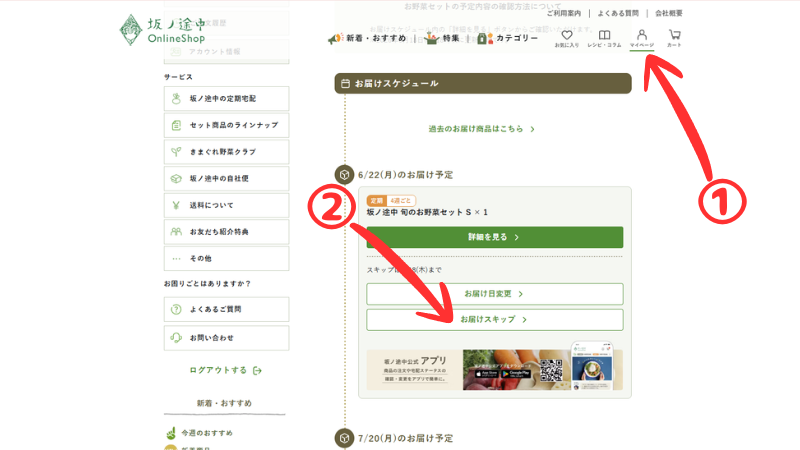This screenshot has width=800, height=450.
Task: Click chevron on 詳細を見る button
Action: (x=516, y=237)
